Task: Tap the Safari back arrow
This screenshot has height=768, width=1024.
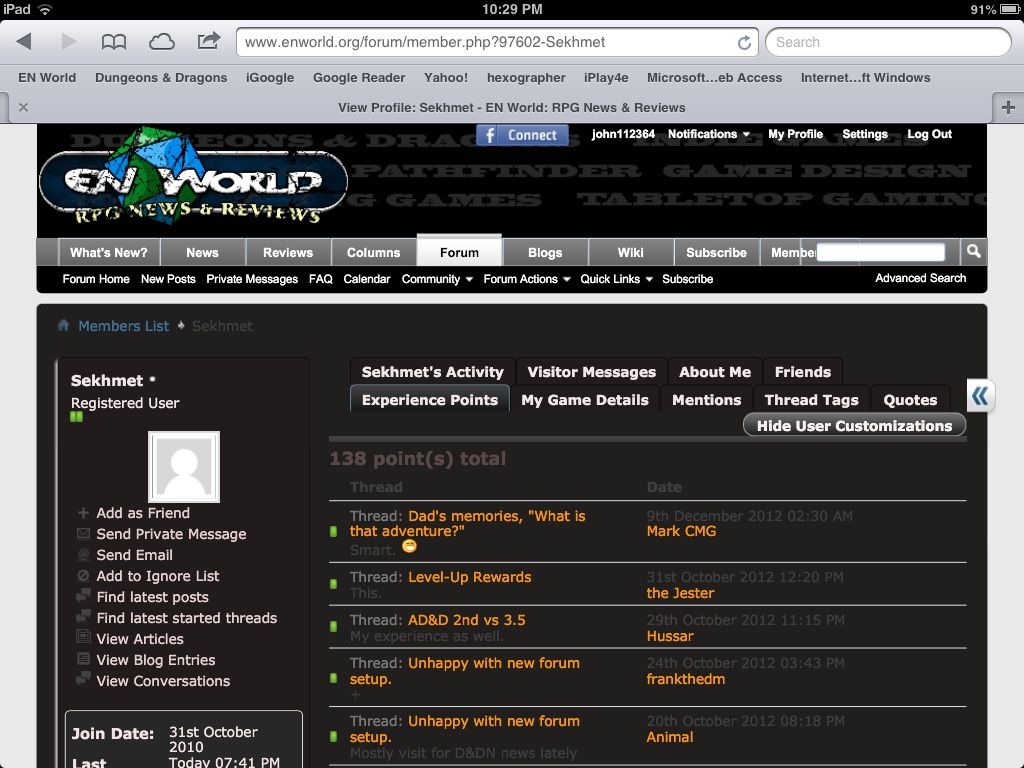Action: point(24,42)
